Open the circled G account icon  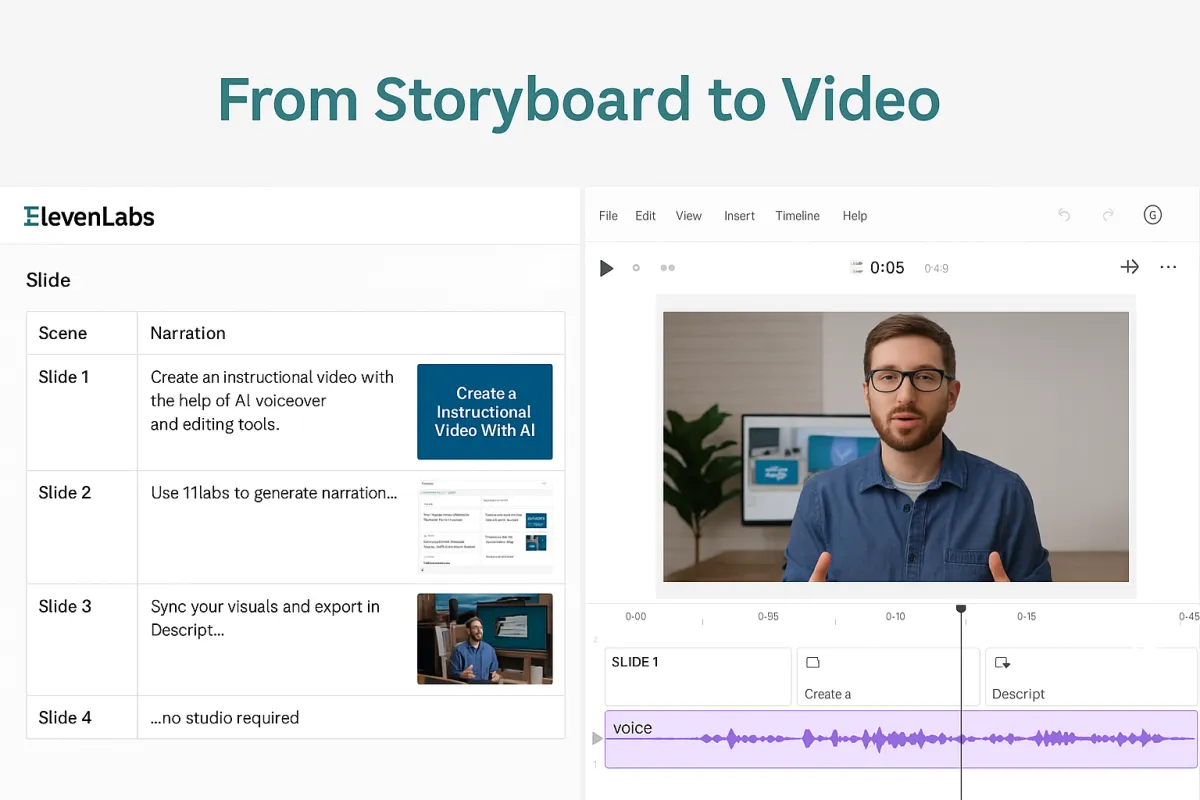(x=1152, y=215)
